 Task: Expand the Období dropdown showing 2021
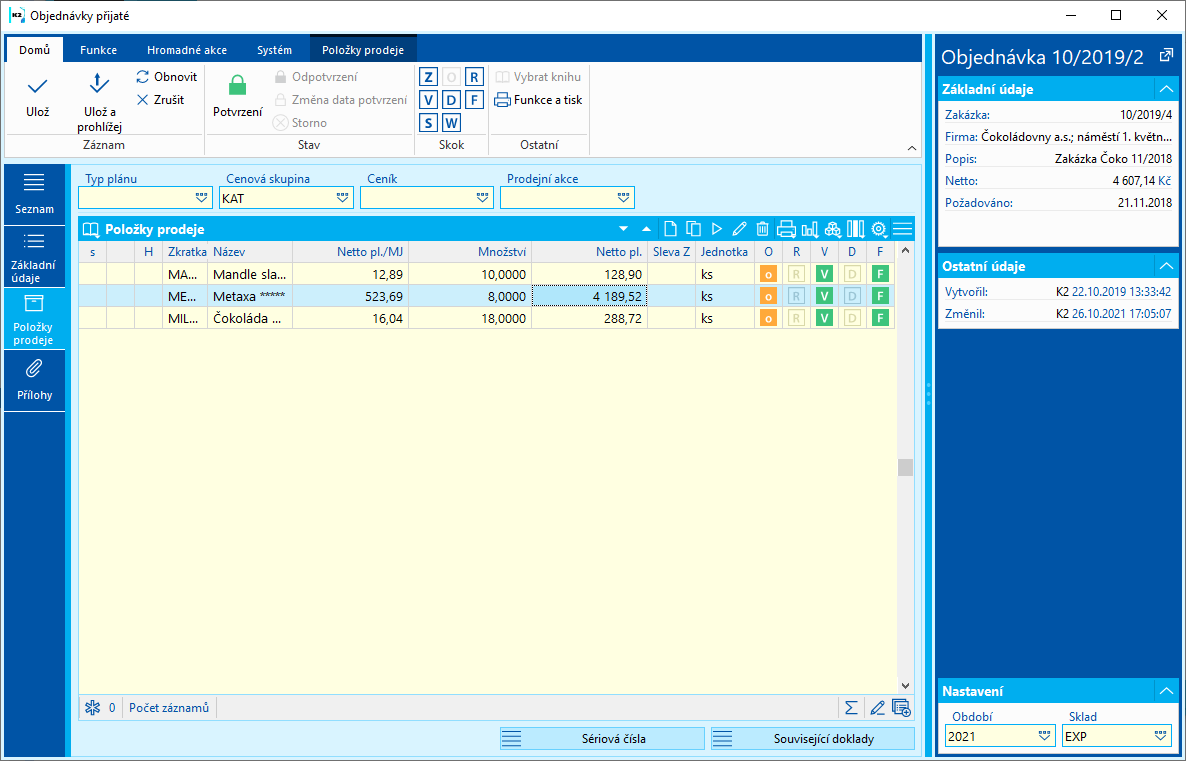coord(1045,736)
